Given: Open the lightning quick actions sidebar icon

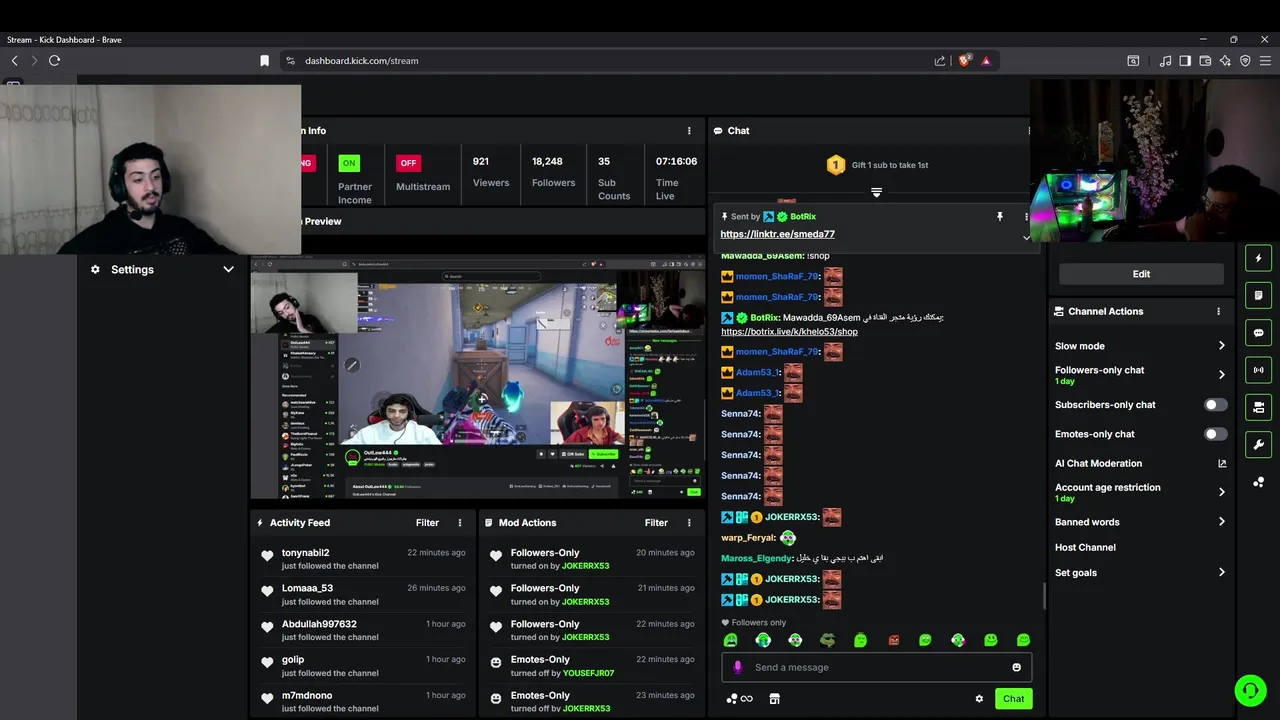Looking at the screenshot, I should (1258, 258).
